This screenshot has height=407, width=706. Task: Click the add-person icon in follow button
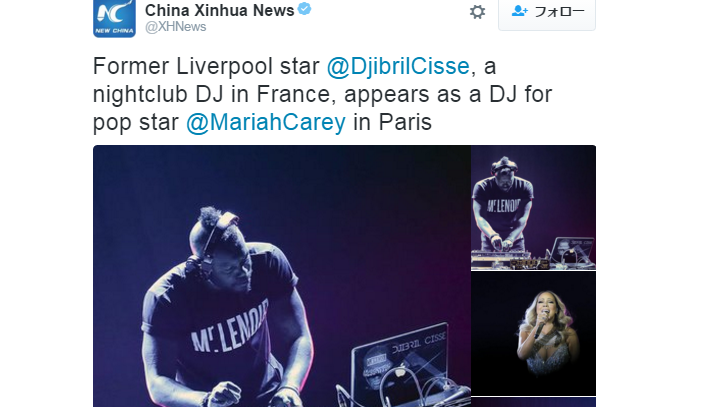[x=520, y=11]
